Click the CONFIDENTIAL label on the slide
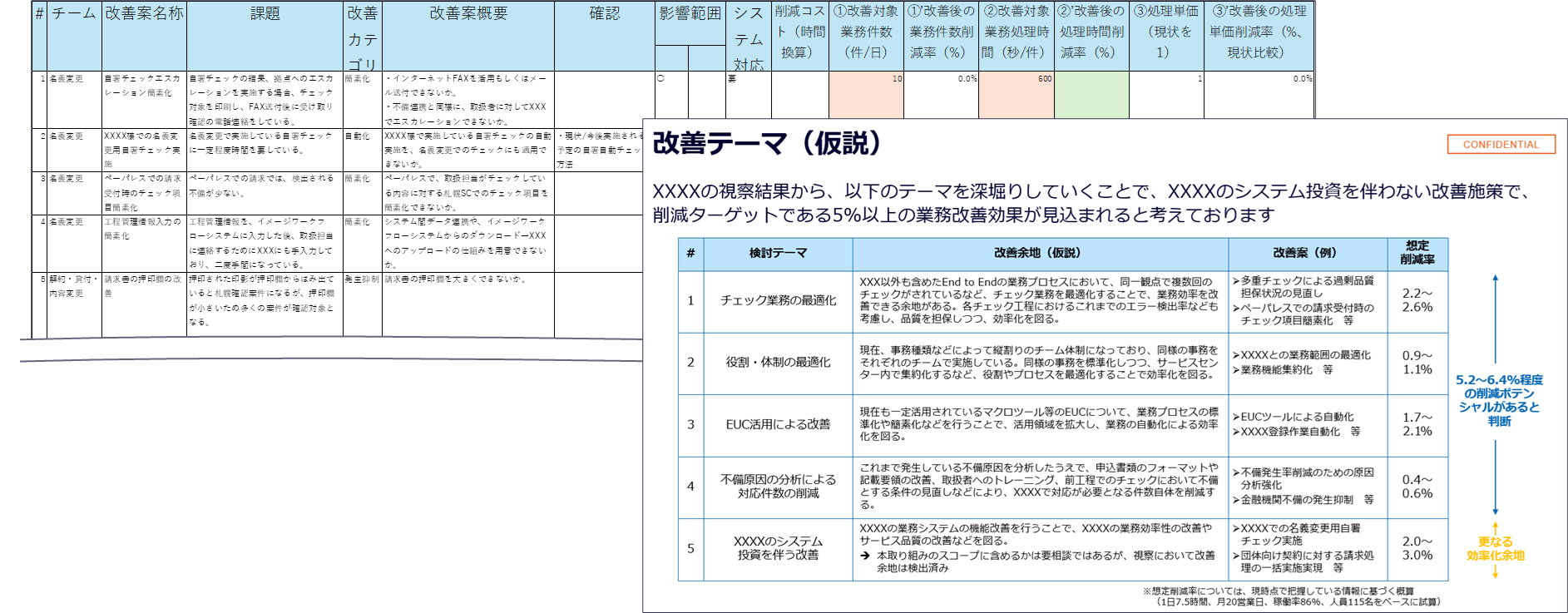Image resolution: width=1568 pixels, height=613 pixels. pos(1501,144)
